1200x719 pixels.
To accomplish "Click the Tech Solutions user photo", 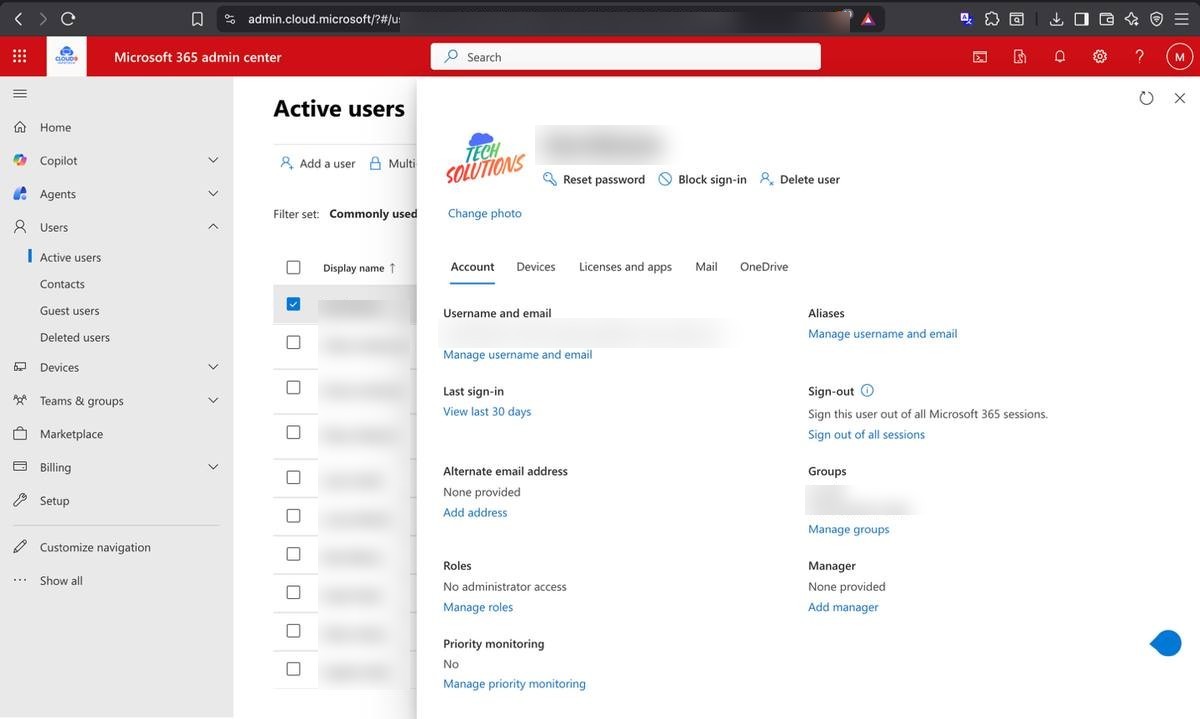I will tap(485, 157).
